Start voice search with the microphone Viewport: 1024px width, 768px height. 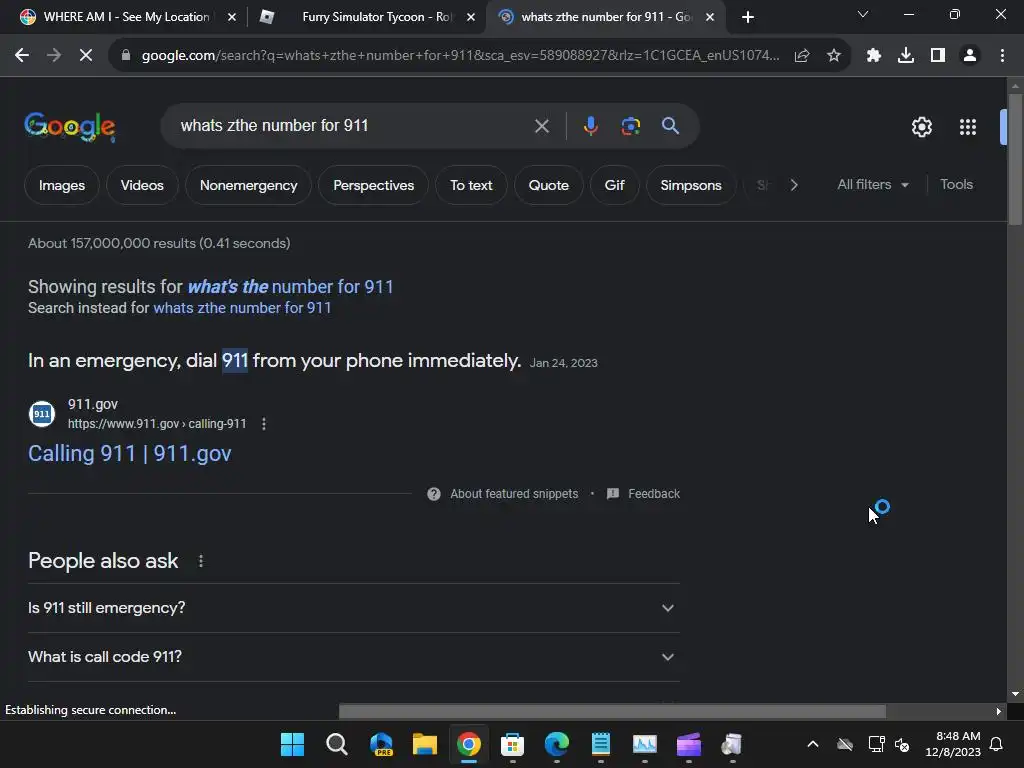tap(590, 125)
